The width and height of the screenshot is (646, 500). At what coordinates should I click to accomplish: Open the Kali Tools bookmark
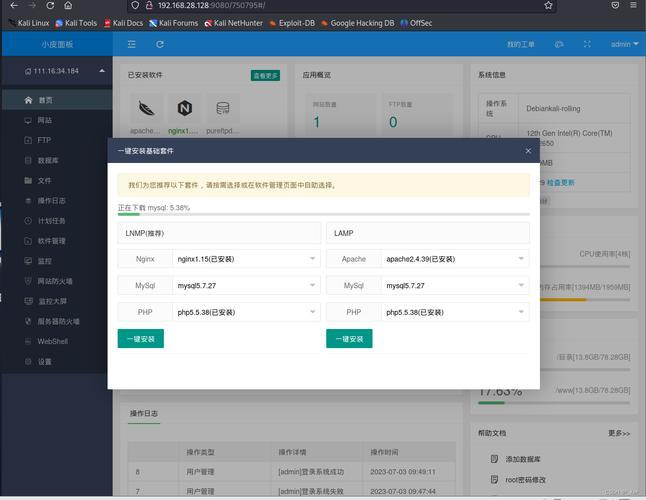pyautogui.click(x=76, y=23)
